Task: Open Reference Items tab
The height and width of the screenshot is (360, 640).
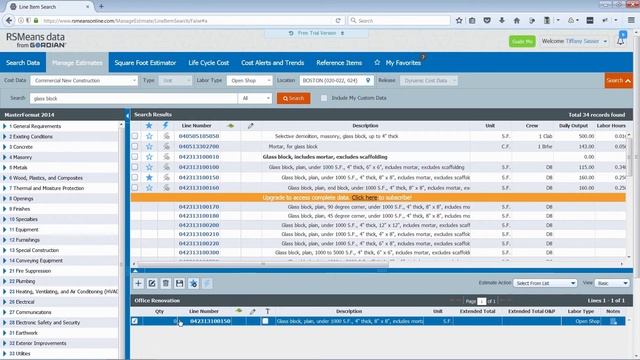Action: [339, 62]
